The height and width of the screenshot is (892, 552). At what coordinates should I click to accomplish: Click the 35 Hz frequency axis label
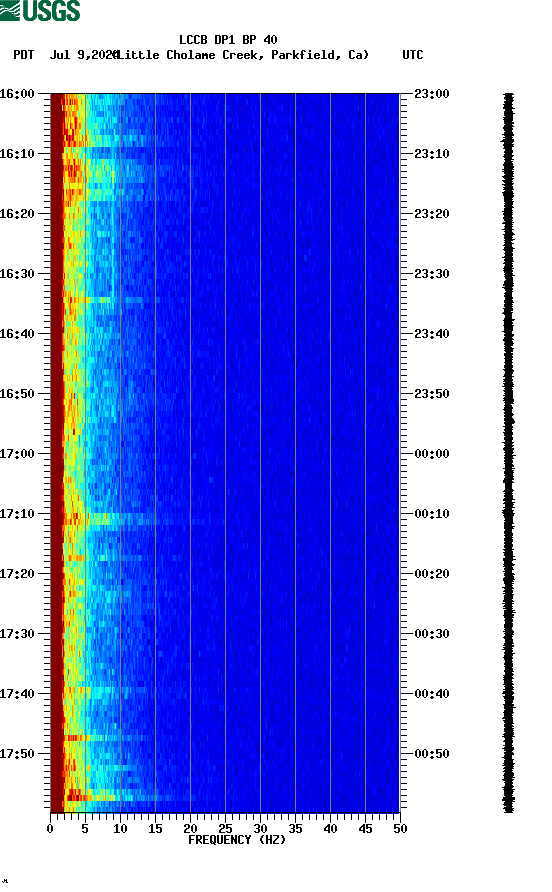point(295,829)
